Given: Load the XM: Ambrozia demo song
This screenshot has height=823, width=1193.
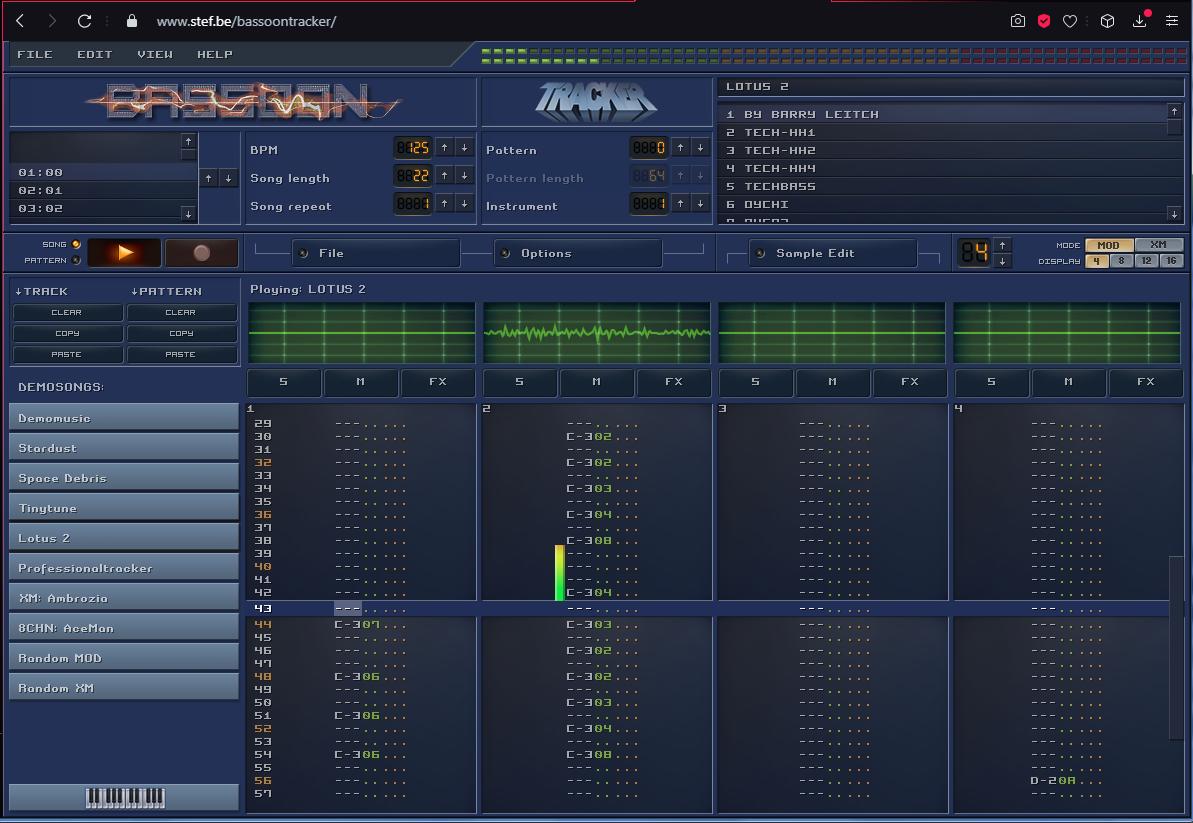Looking at the screenshot, I should 124,598.
